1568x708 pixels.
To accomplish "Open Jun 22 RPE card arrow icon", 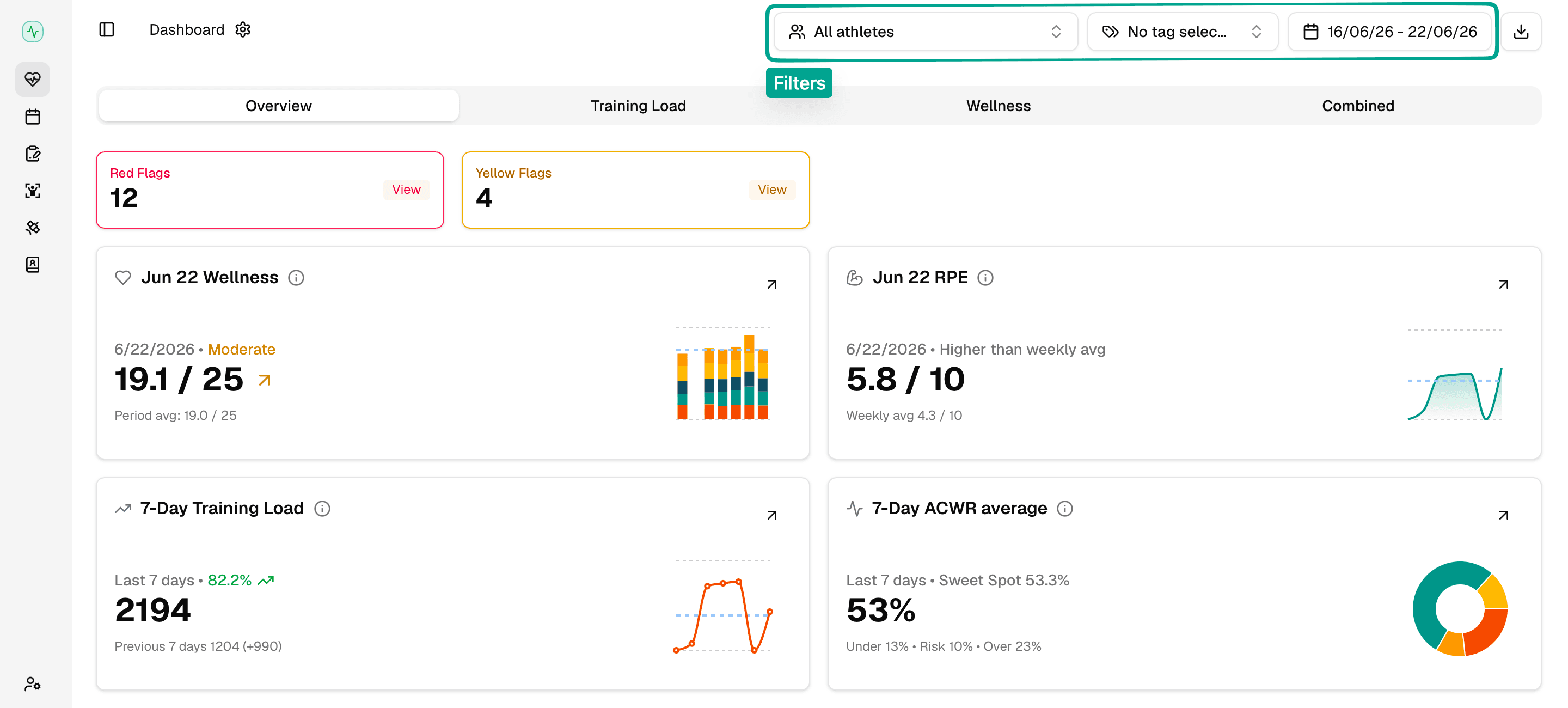I will coord(1503,284).
